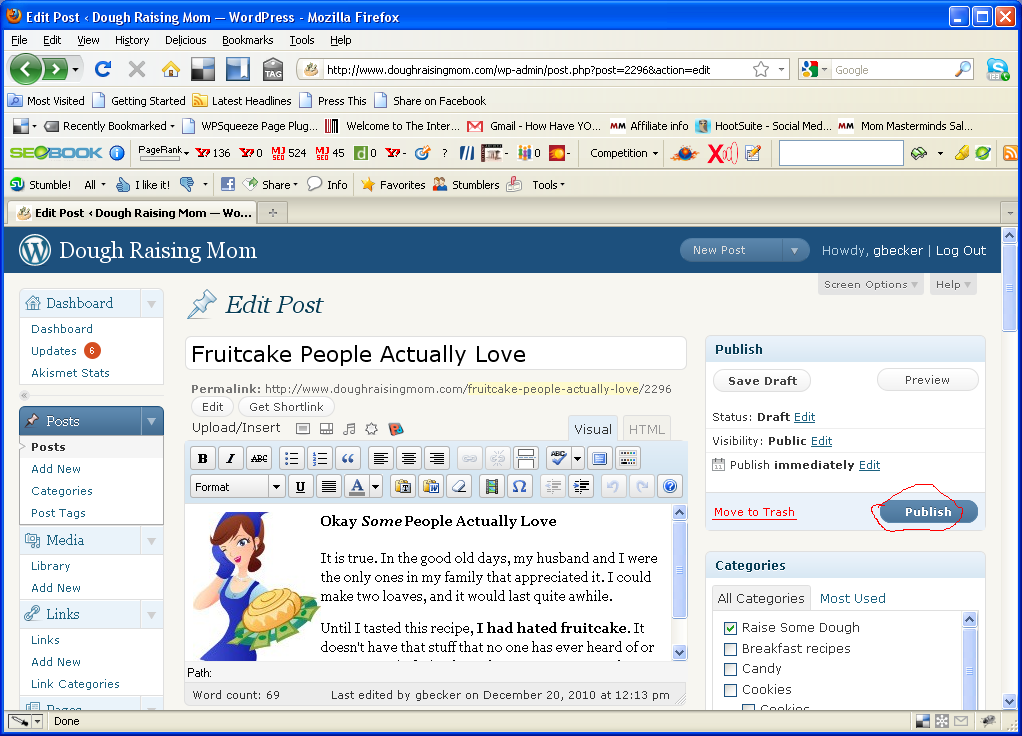The image size is (1022, 736).
Task: Check the Cookies category
Action: (x=730, y=690)
